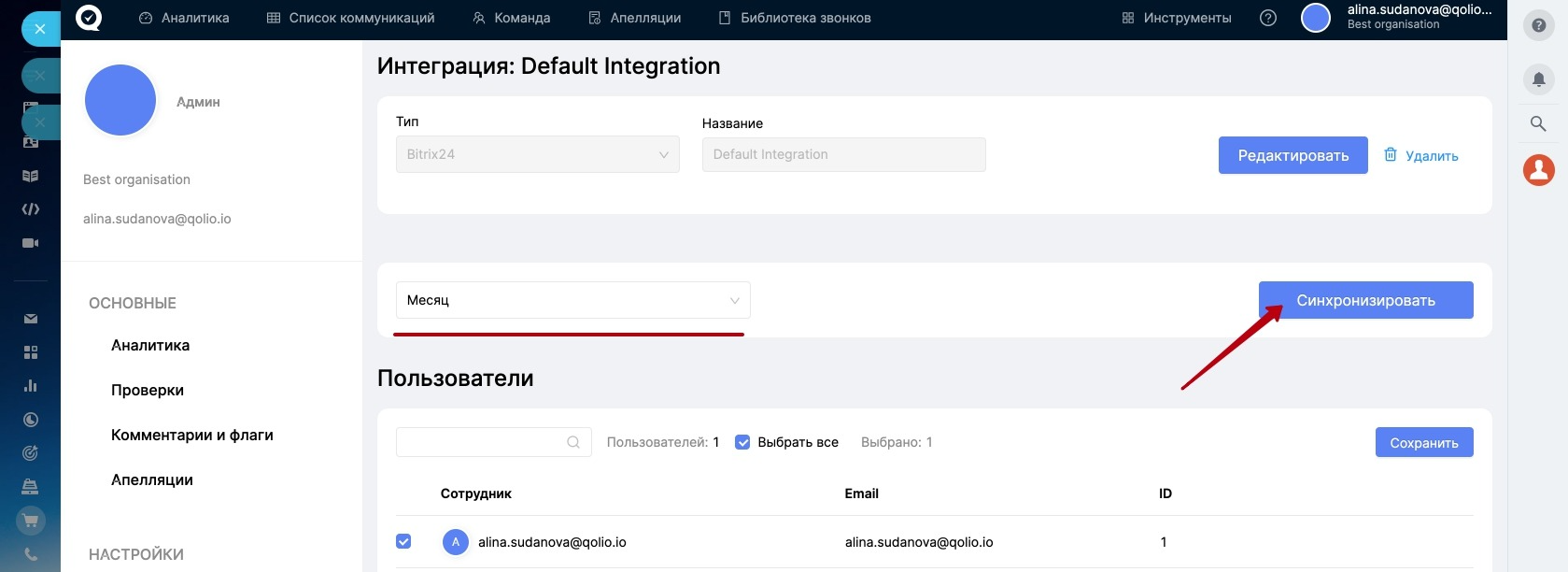1568x572 pixels.
Task: Click the 'Удалить' link with trash icon
Action: click(x=1420, y=155)
